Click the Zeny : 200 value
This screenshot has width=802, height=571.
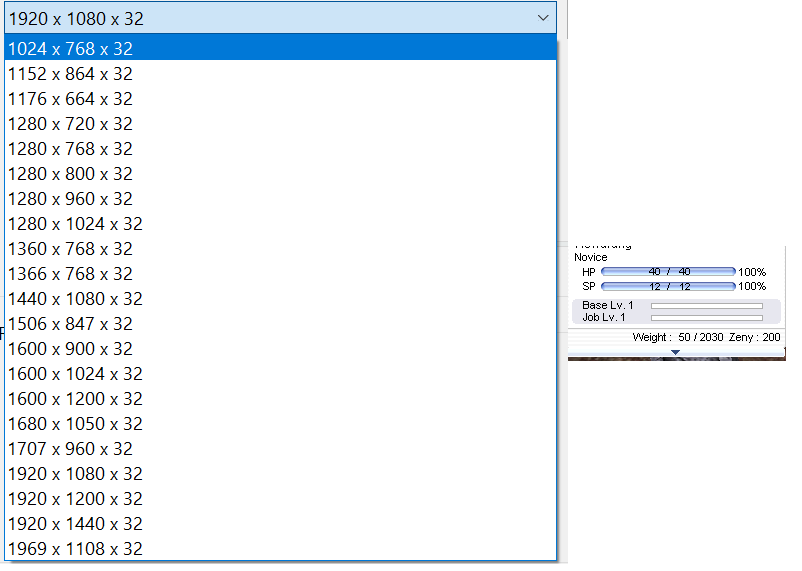[x=754, y=337]
